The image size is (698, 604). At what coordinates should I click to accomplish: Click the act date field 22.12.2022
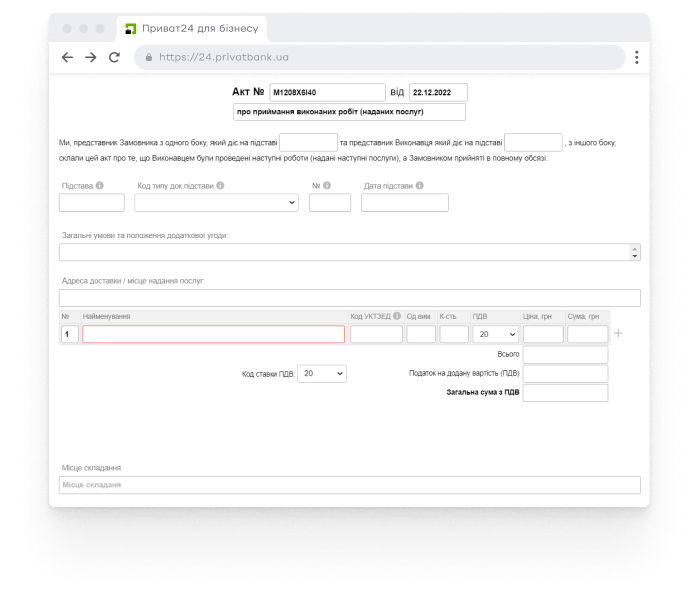[437, 93]
